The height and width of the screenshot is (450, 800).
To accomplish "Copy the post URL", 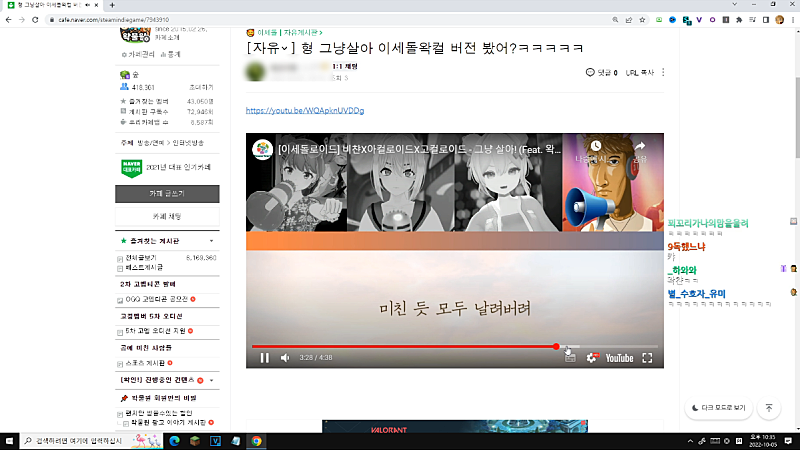I will coord(640,72).
